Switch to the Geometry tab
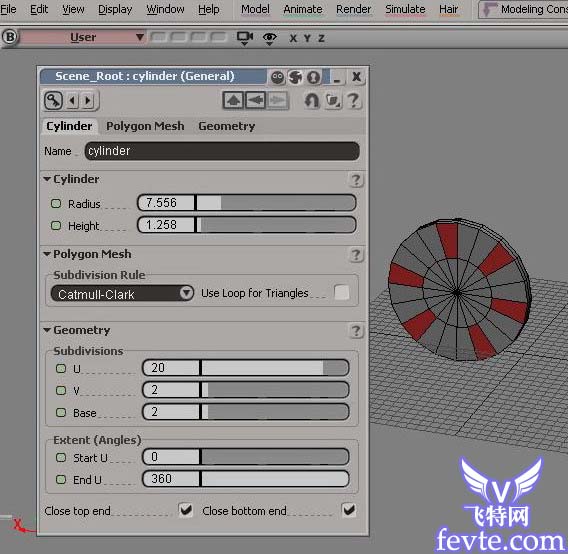 click(x=226, y=126)
